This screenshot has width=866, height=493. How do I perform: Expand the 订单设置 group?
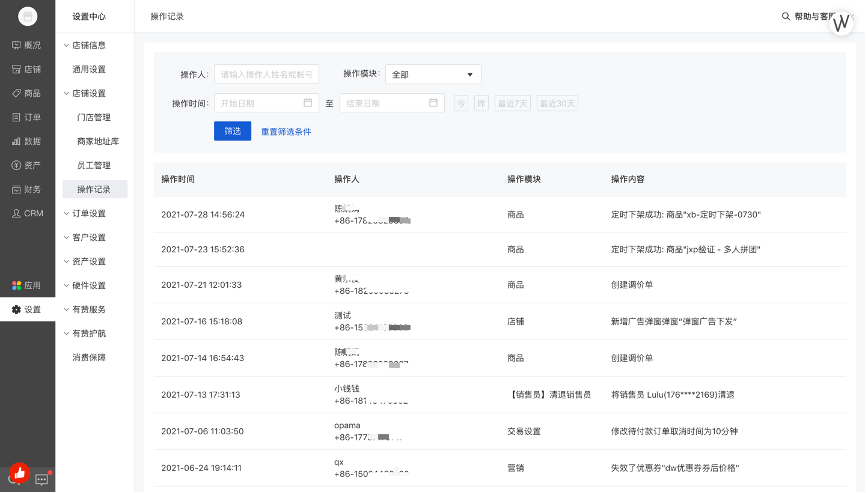(x=84, y=213)
